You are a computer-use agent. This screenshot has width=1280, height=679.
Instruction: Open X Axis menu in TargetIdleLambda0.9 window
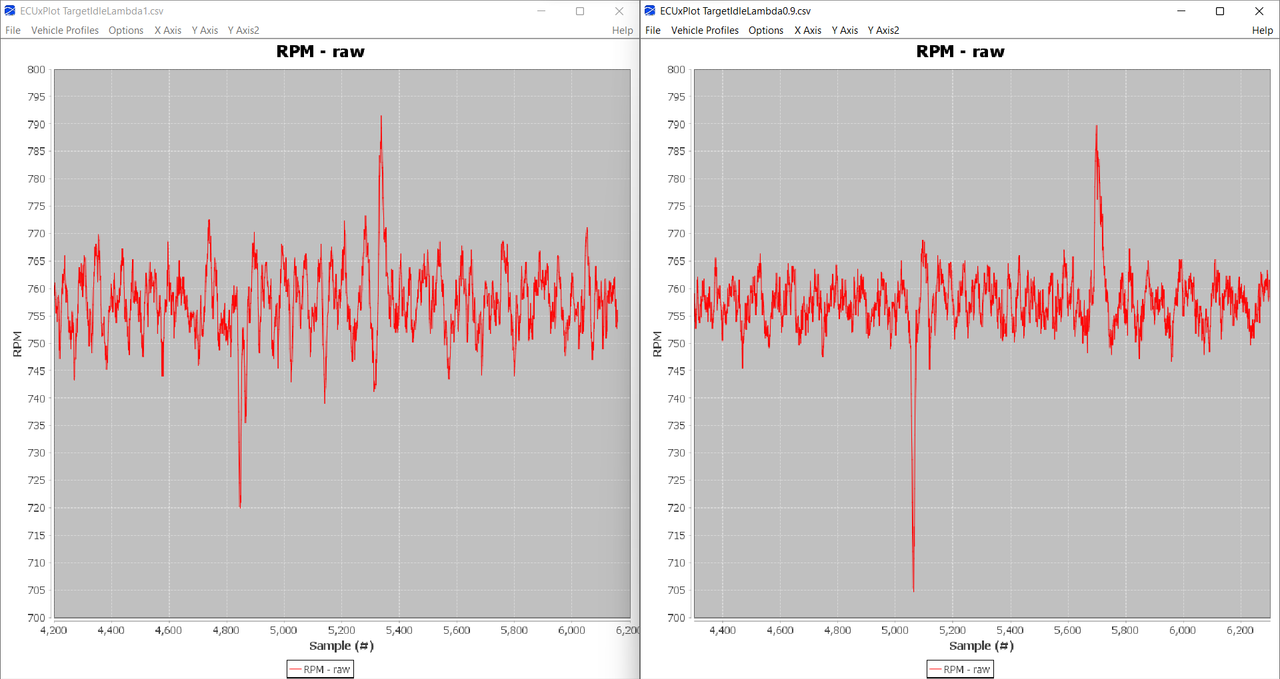tap(808, 30)
